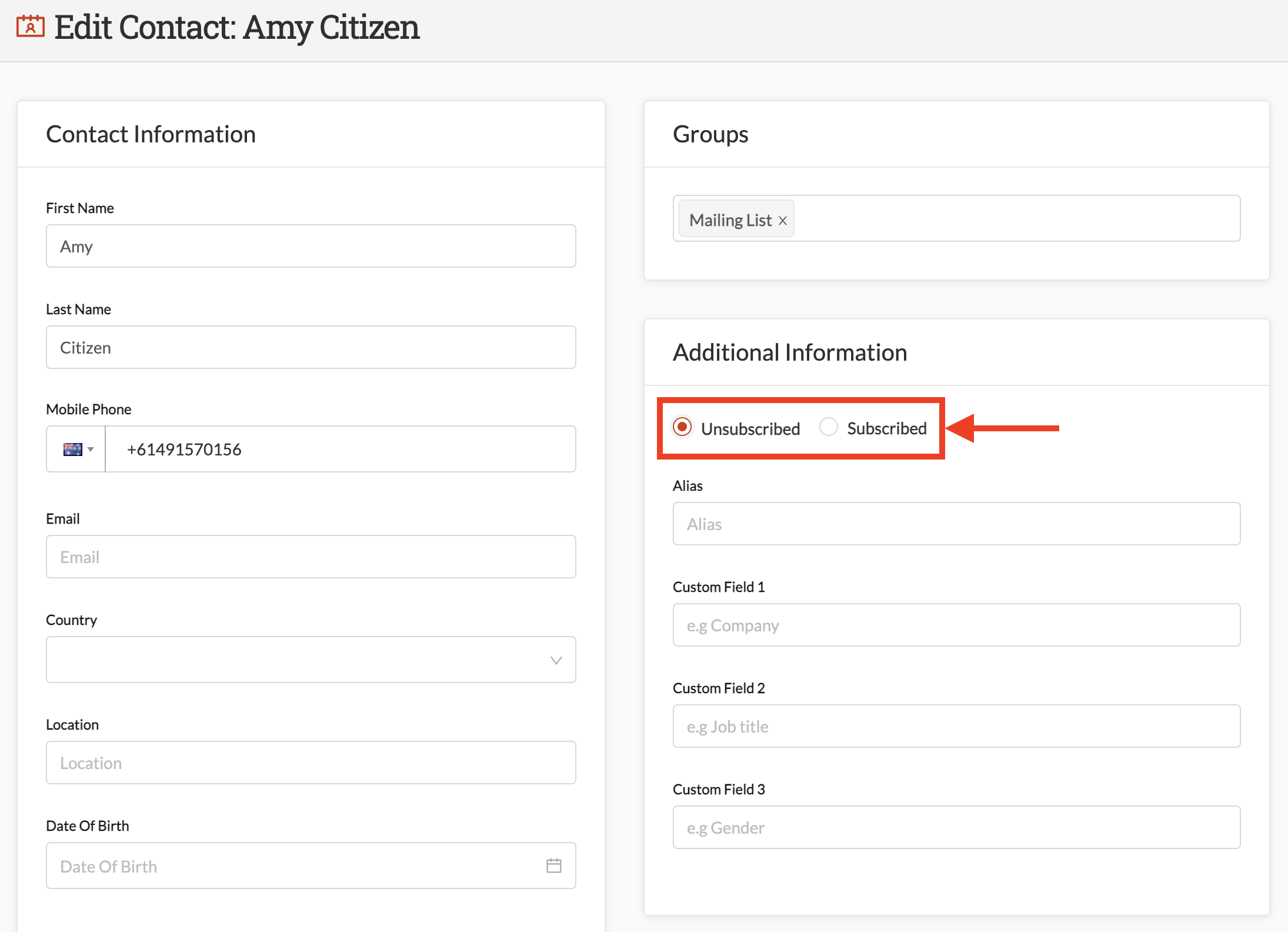Screen dimensions: 1288x932
Task: Open the country flag dialing code selector
Action: (76, 450)
